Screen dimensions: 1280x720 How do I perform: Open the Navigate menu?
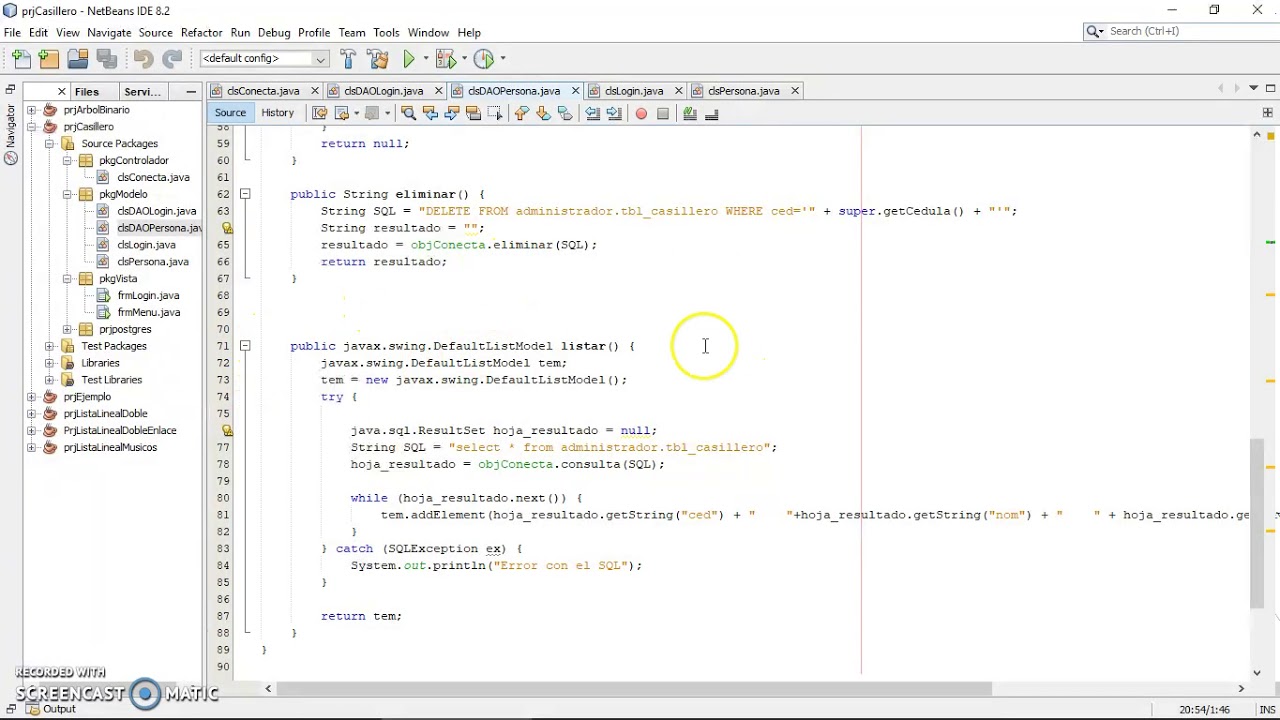pos(109,33)
